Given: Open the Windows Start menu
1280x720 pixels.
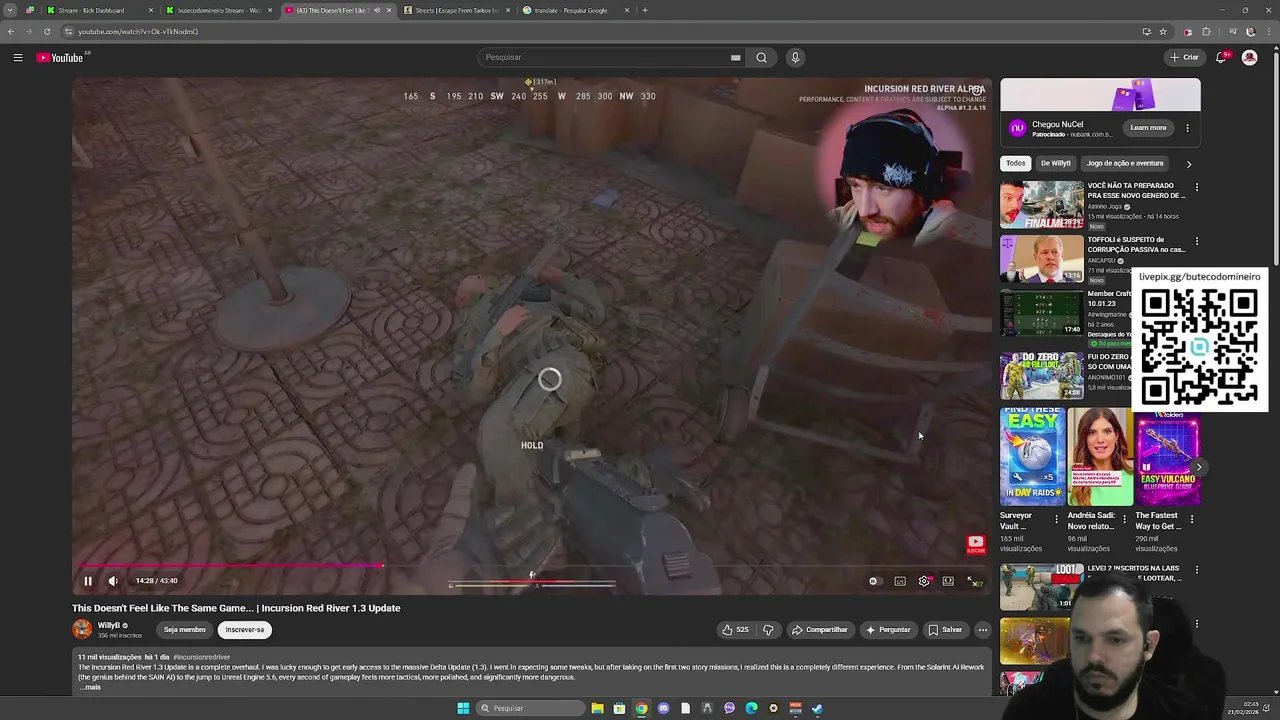Looking at the screenshot, I should click(463, 708).
